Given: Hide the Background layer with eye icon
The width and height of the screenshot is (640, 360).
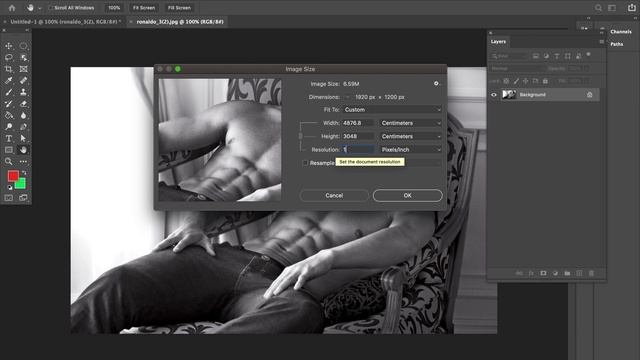Looking at the screenshot, I should (494, 95).
